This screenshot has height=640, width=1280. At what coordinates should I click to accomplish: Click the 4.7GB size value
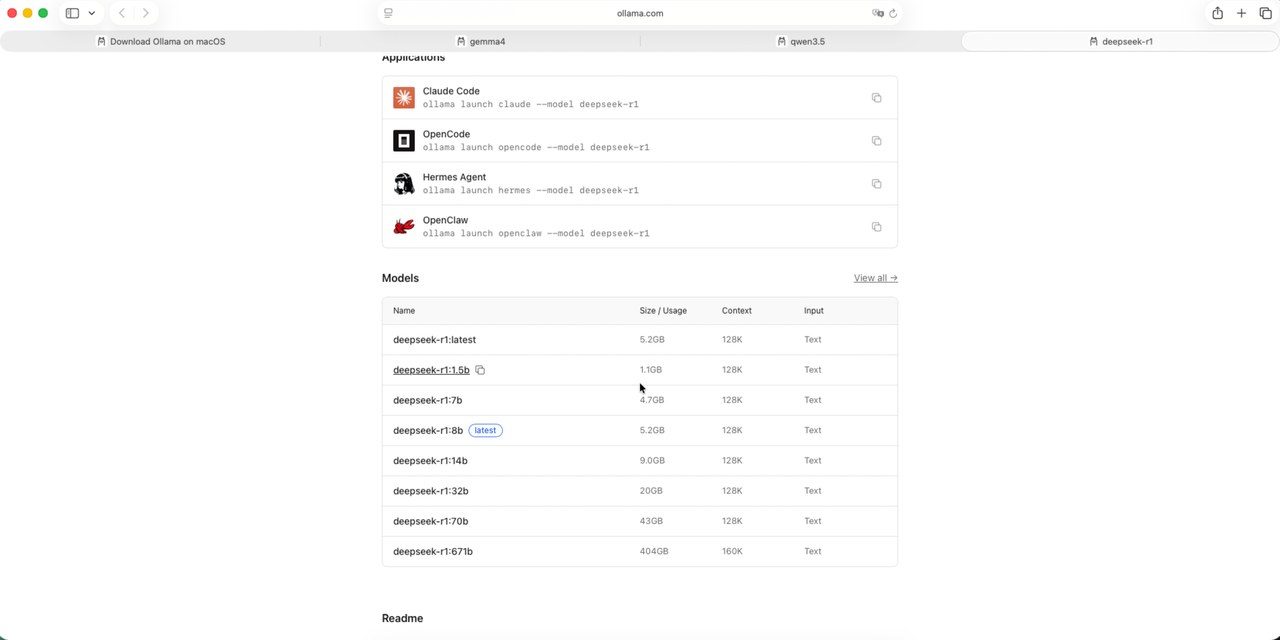[652, 400]
